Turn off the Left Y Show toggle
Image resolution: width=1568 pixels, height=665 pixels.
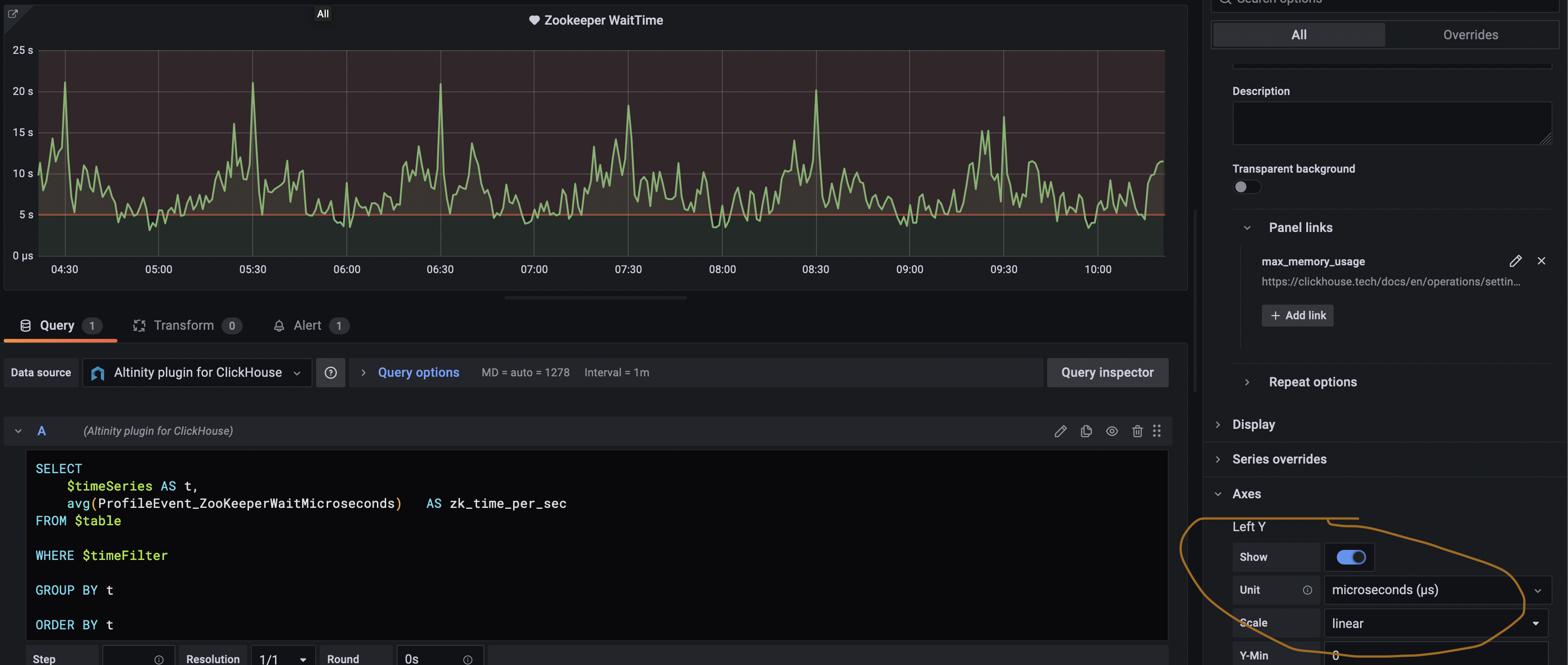pos(1351,557)
